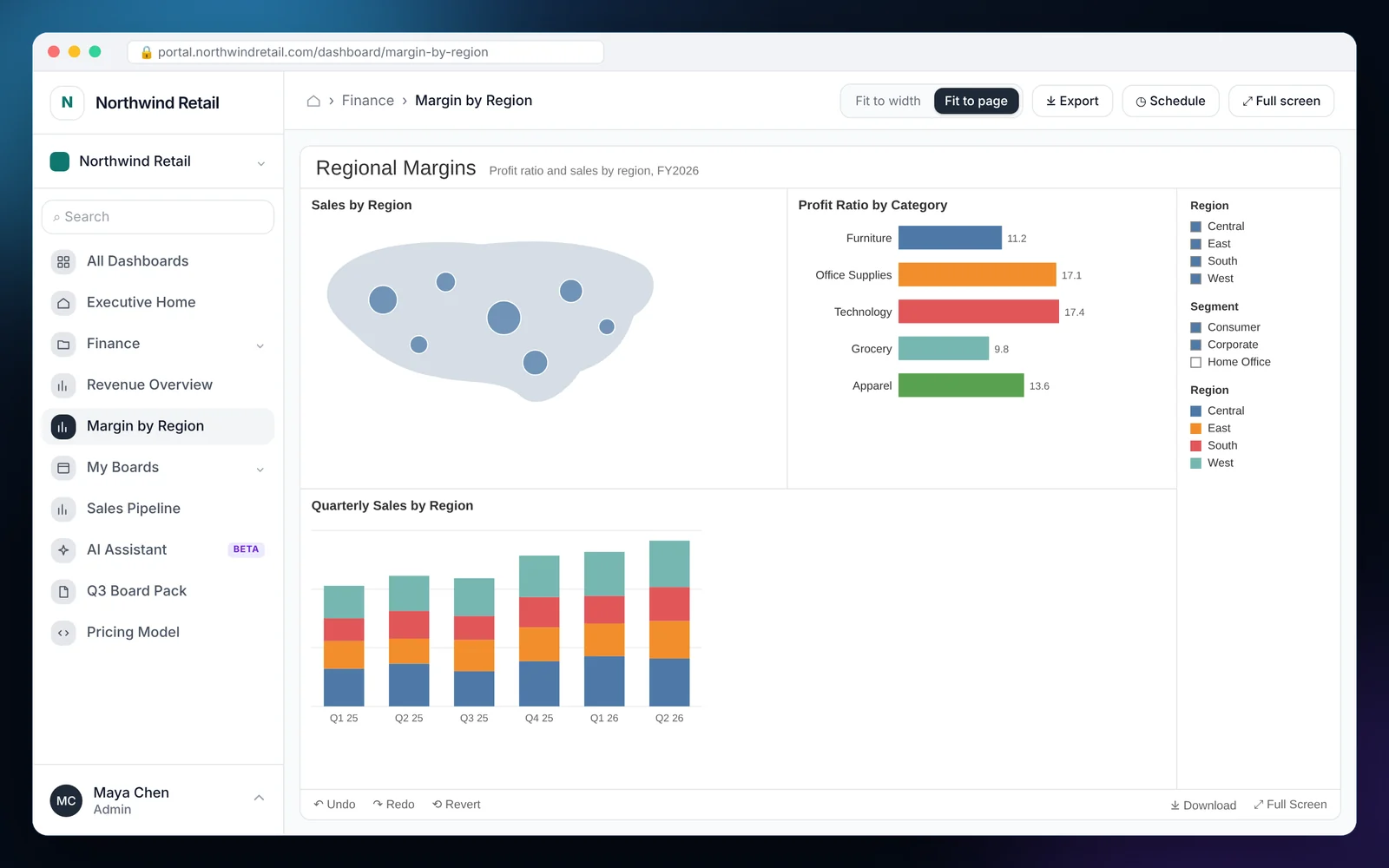Screen dimensions: 1389x868
Task: Click Full Screen in the dashboard footer
Action: click(x=1290, y=805)
